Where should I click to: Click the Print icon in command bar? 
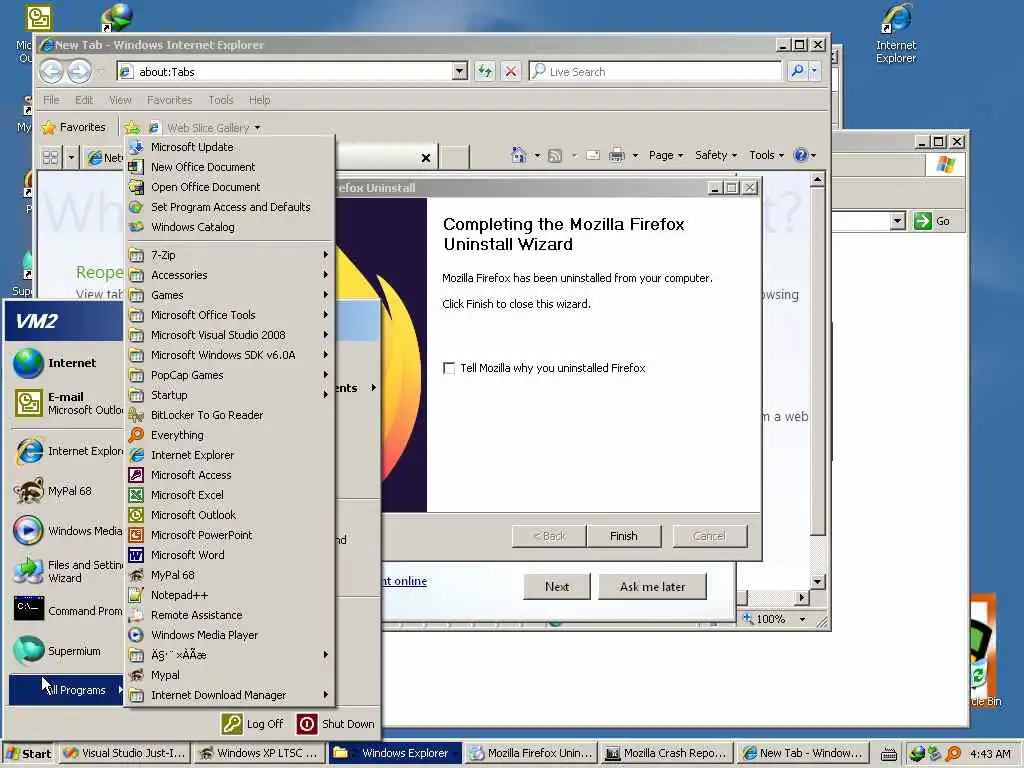tap(616, 155)
